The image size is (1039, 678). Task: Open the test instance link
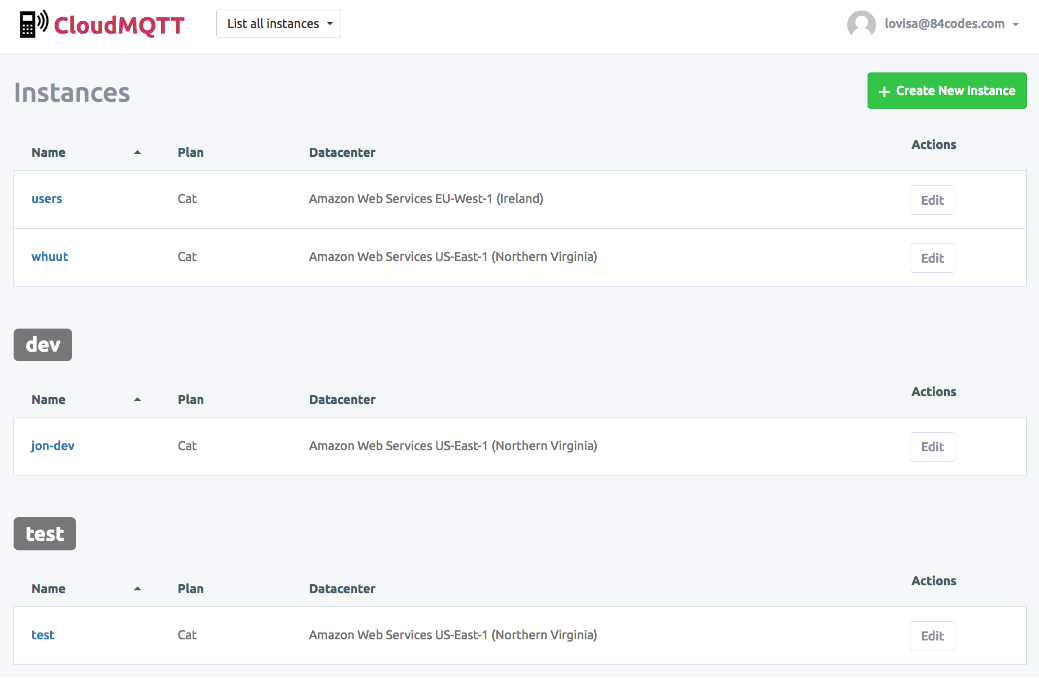click(43, 635)
